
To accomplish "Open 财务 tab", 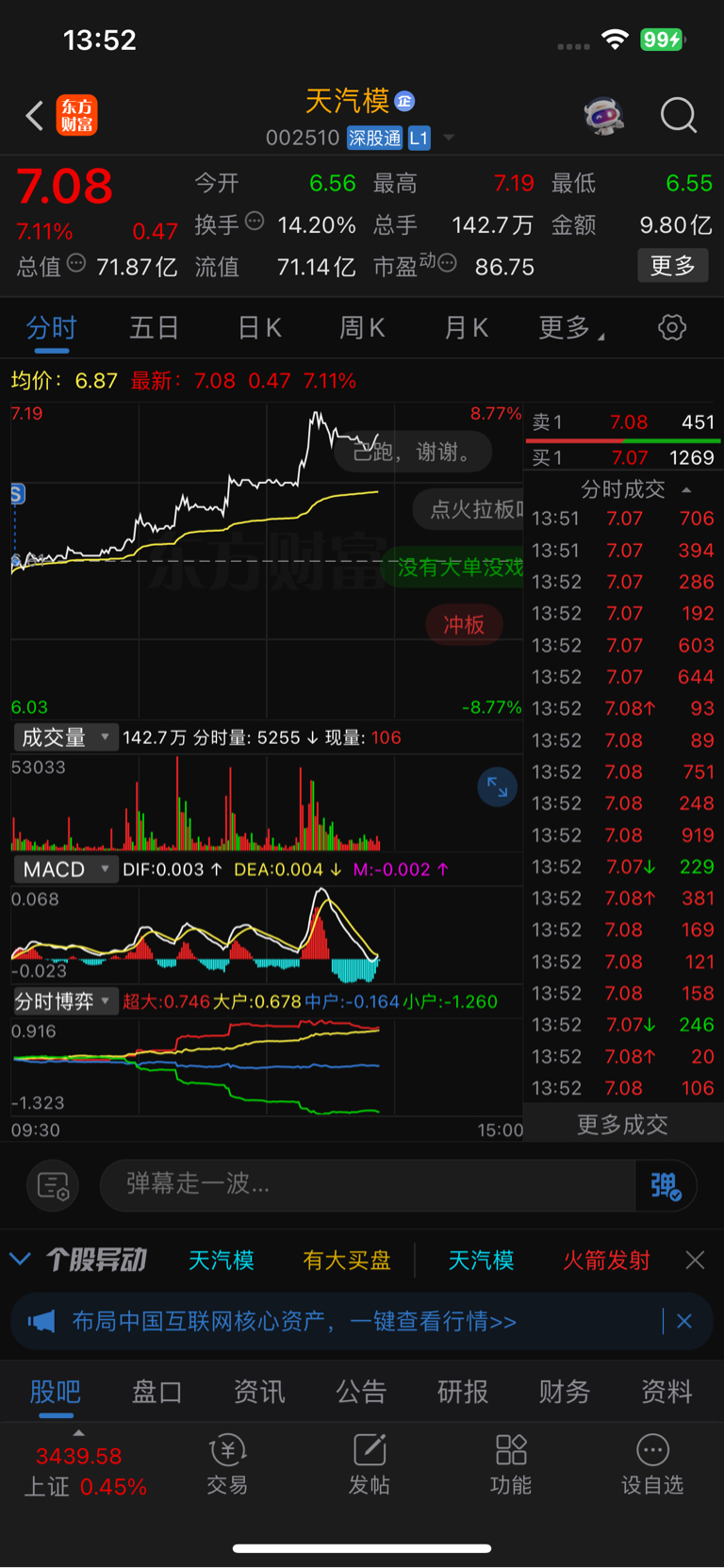I will 565,1392.
